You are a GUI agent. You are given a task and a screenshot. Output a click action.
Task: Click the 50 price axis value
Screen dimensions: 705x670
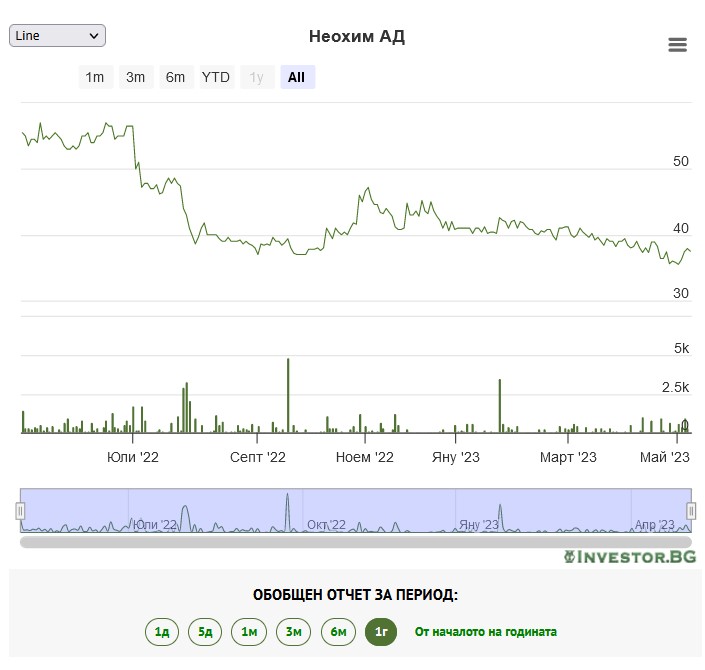(x=681, y=161)
